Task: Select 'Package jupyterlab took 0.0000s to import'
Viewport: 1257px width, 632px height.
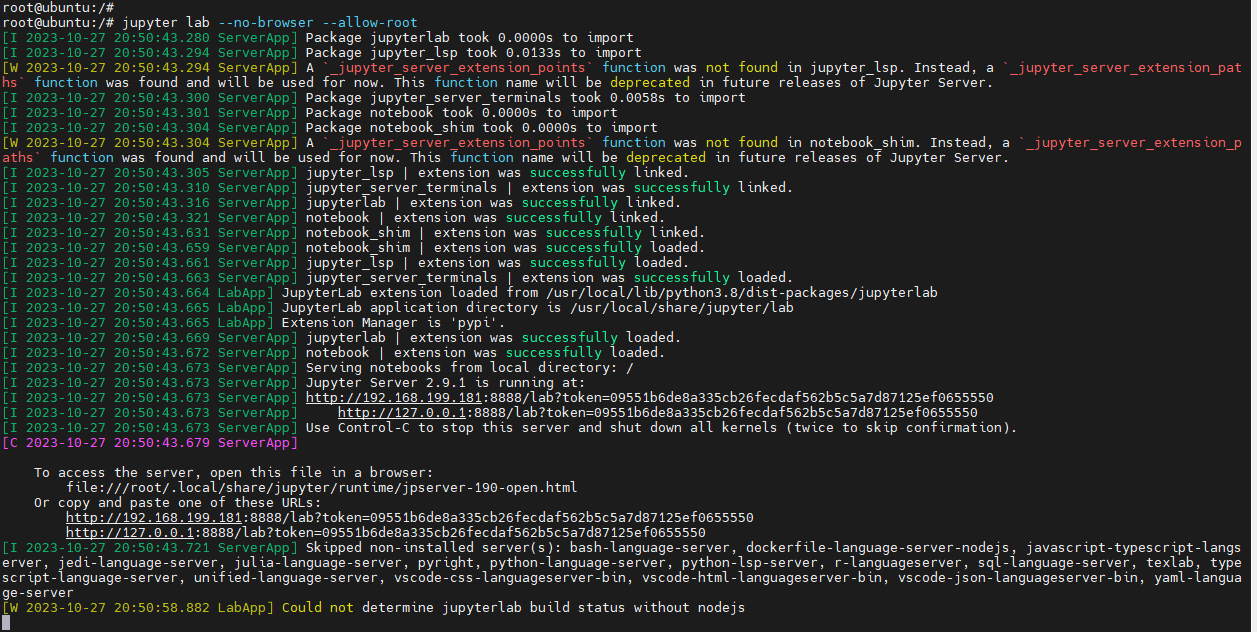Action: pos(469,37)
